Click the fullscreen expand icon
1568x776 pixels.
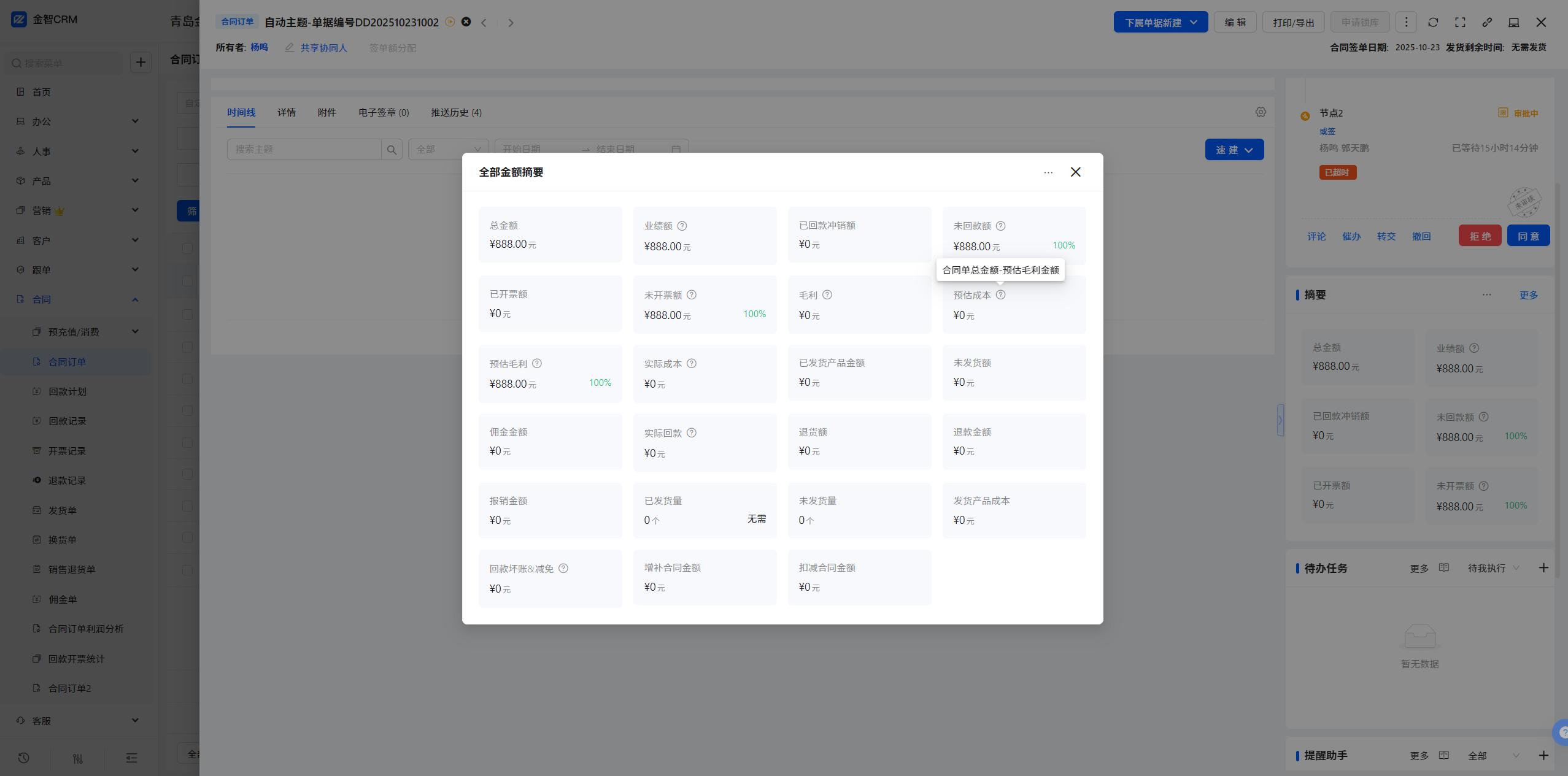click(x=1460, y=23)
